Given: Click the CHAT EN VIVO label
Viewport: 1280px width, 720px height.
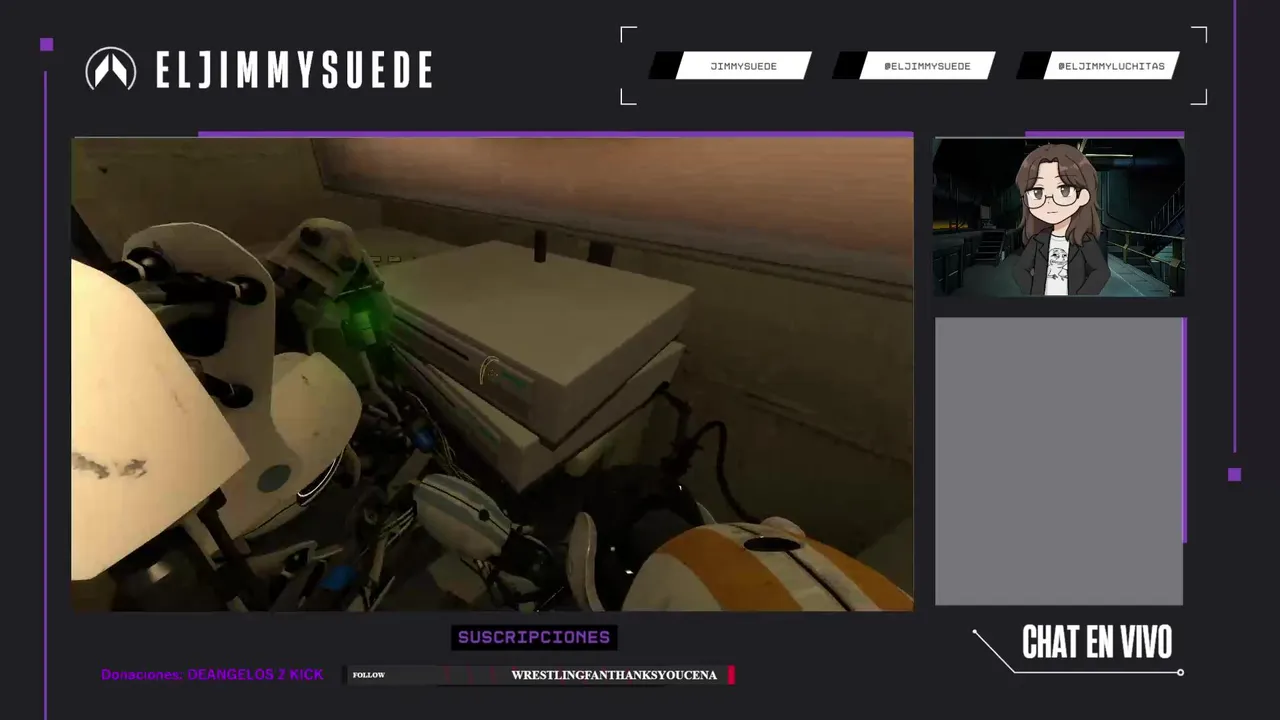Looking at the screenshot, I should pyautogui.click(x=1096, y=643).
